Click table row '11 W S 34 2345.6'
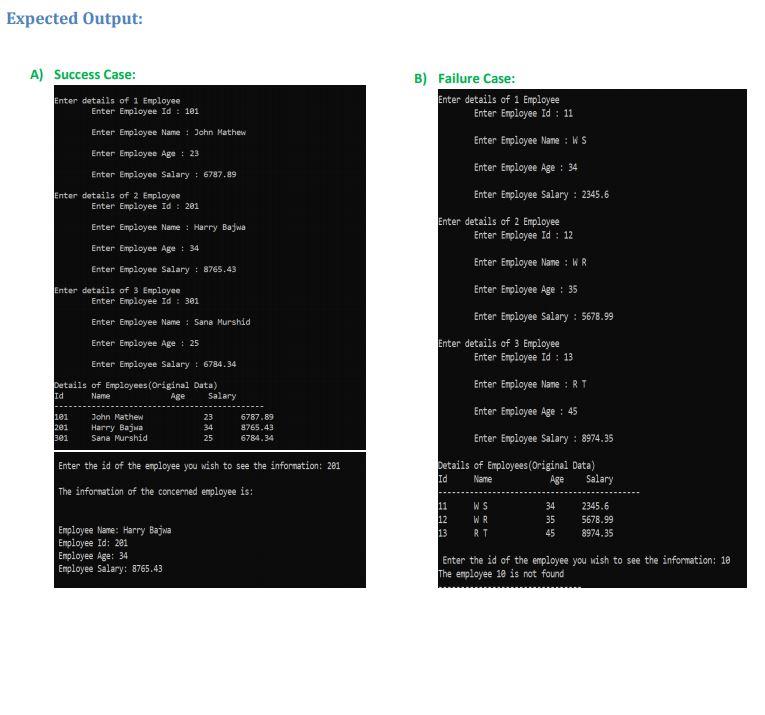 pos(523,506)
